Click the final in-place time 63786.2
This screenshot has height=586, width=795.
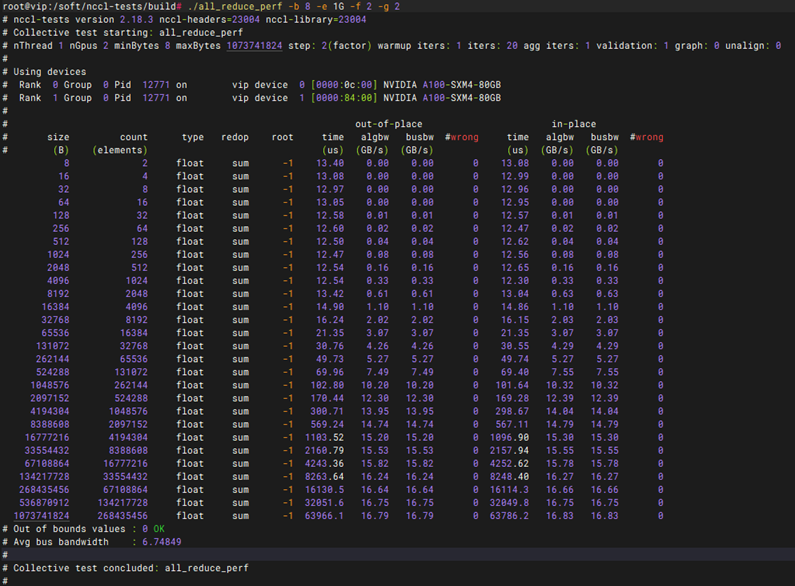(510, 516)
